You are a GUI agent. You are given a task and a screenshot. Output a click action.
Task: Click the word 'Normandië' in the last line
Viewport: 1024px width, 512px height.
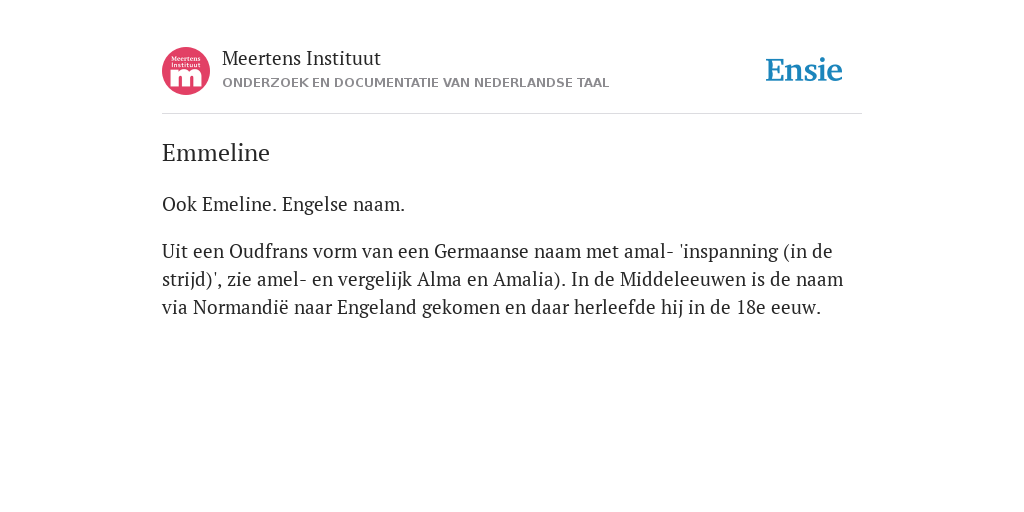pos(240,308)
